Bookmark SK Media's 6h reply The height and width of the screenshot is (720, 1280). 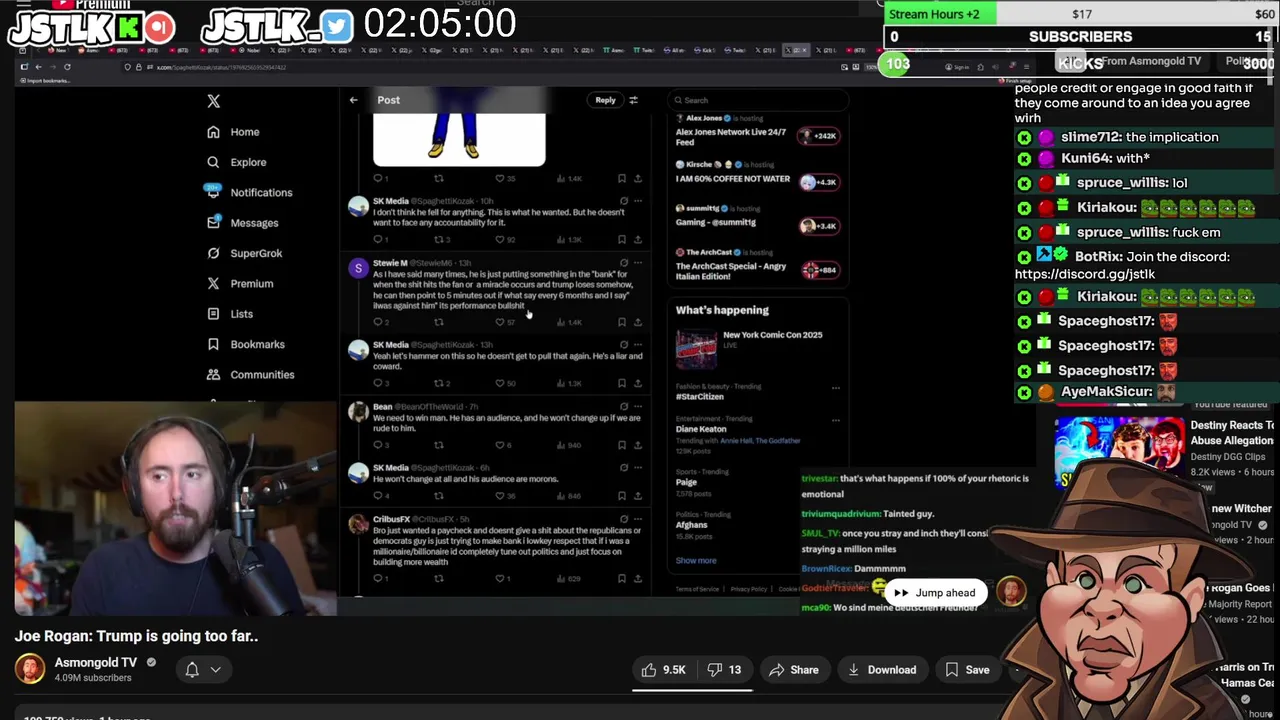(x=622, y=496)
